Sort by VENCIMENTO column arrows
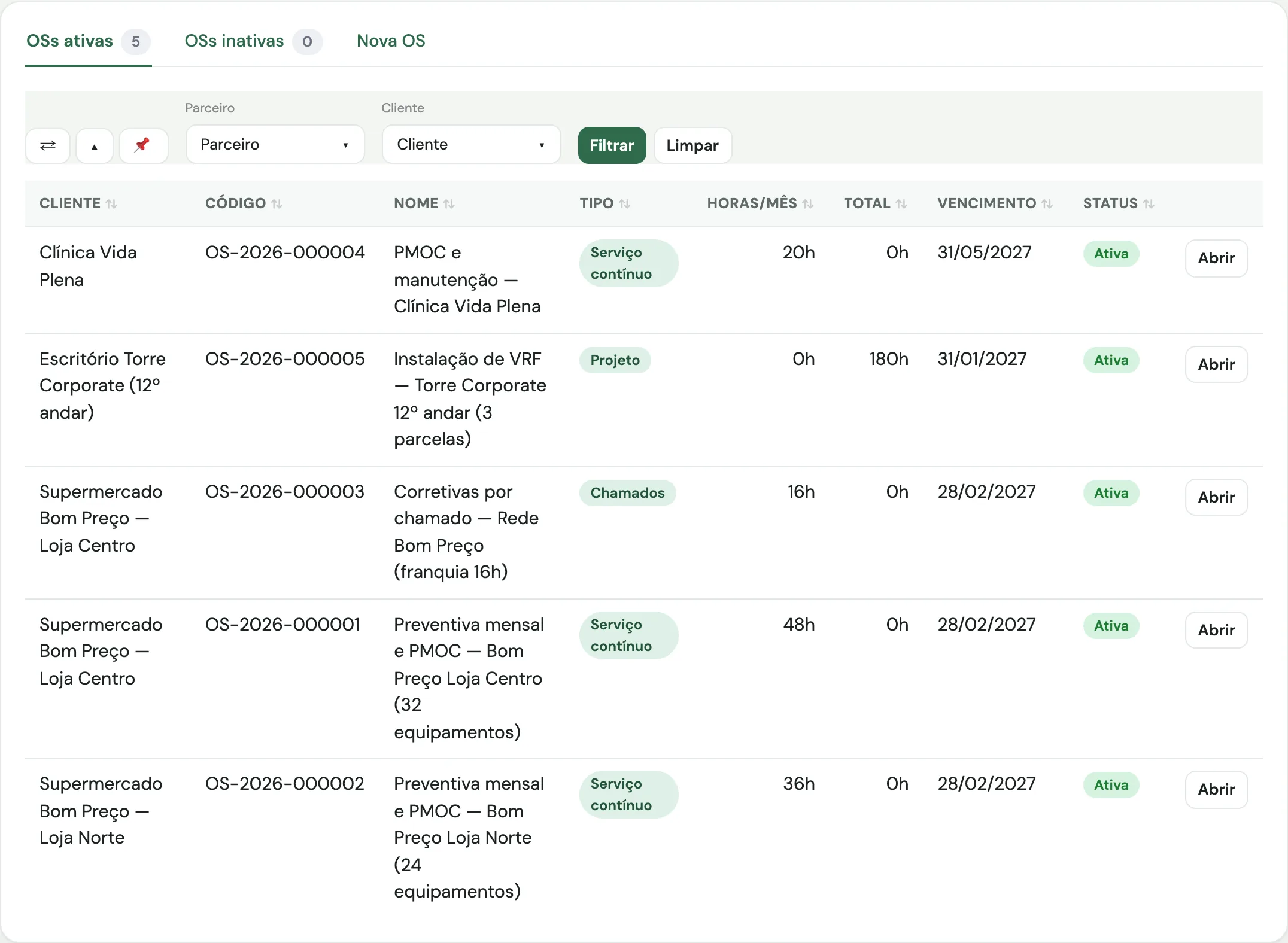 pos(1047,204)
